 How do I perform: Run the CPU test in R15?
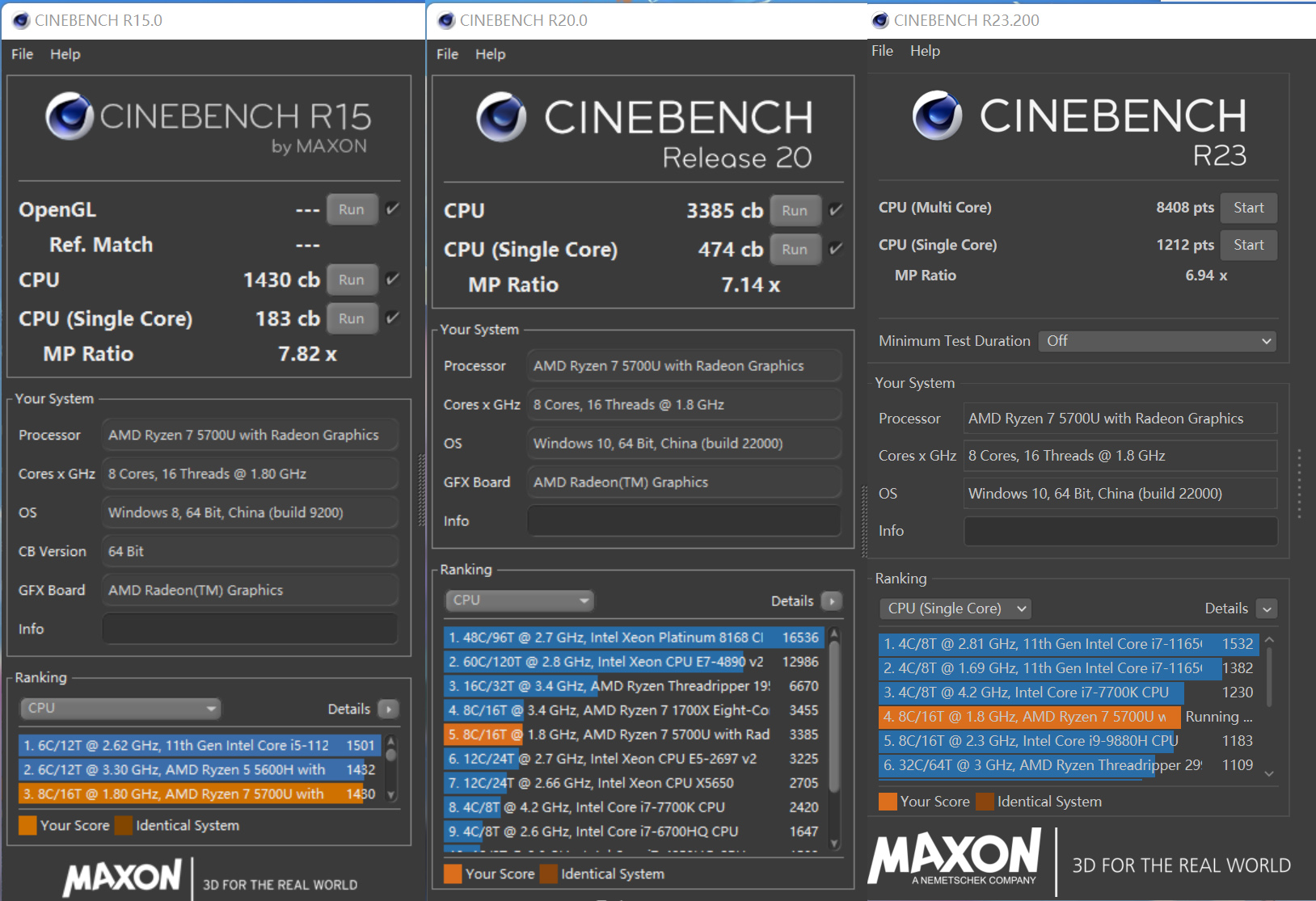click(352, 280)
